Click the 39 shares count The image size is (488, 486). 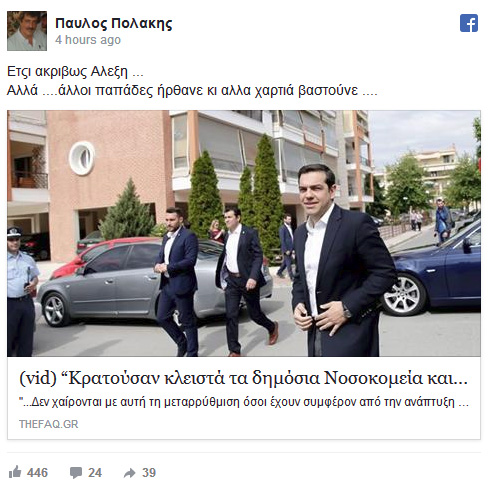coord(149,473)
